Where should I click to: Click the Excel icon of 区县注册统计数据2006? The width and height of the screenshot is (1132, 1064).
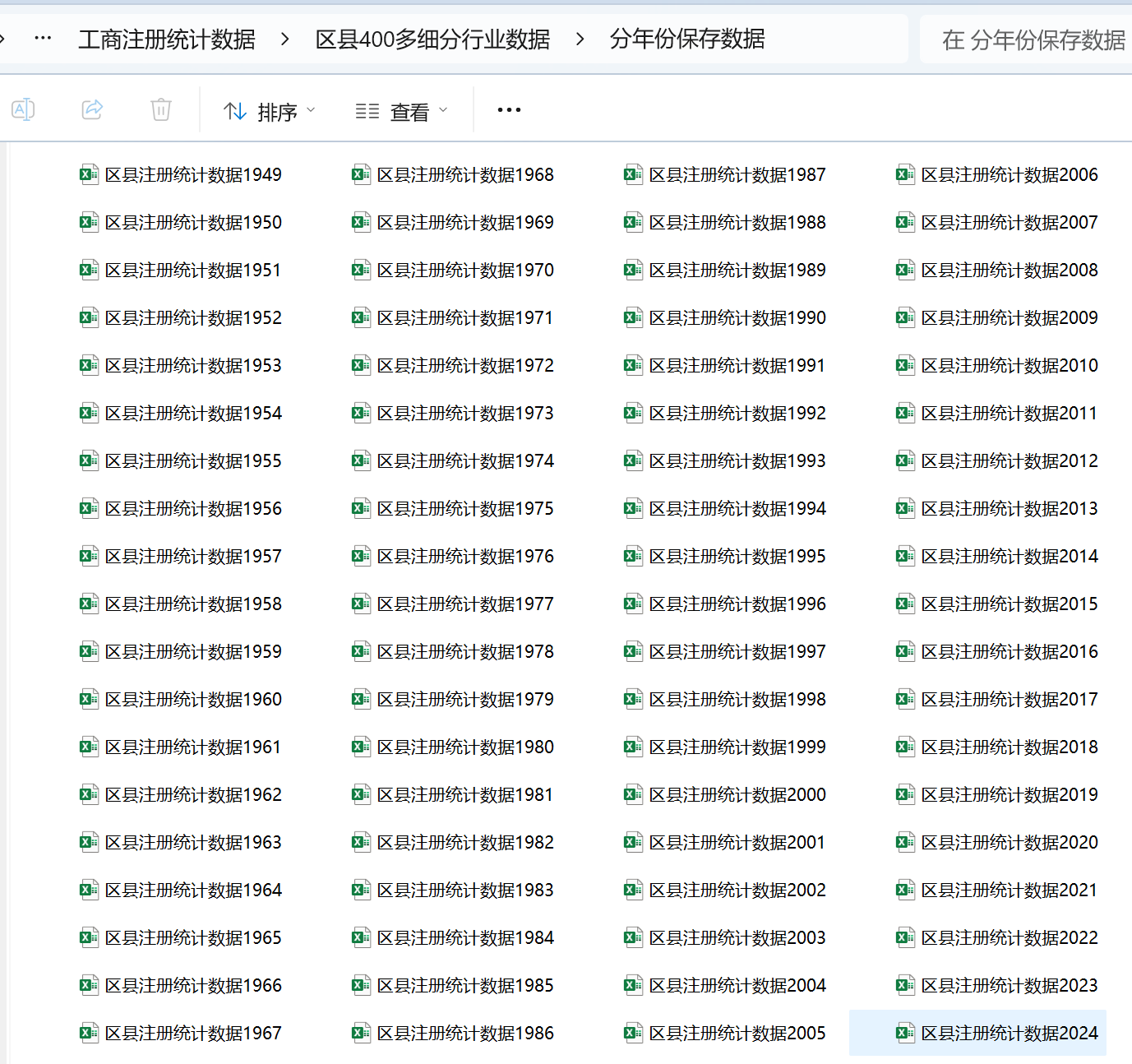pyautogui.click(x=905, y=174)
